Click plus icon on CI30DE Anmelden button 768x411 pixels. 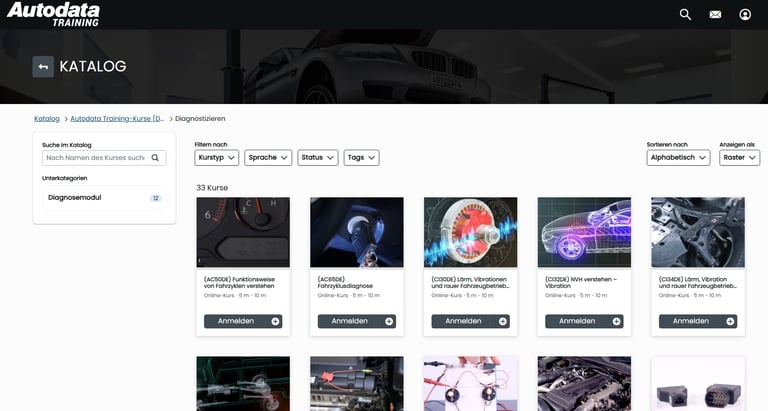(x=503, y=321)
